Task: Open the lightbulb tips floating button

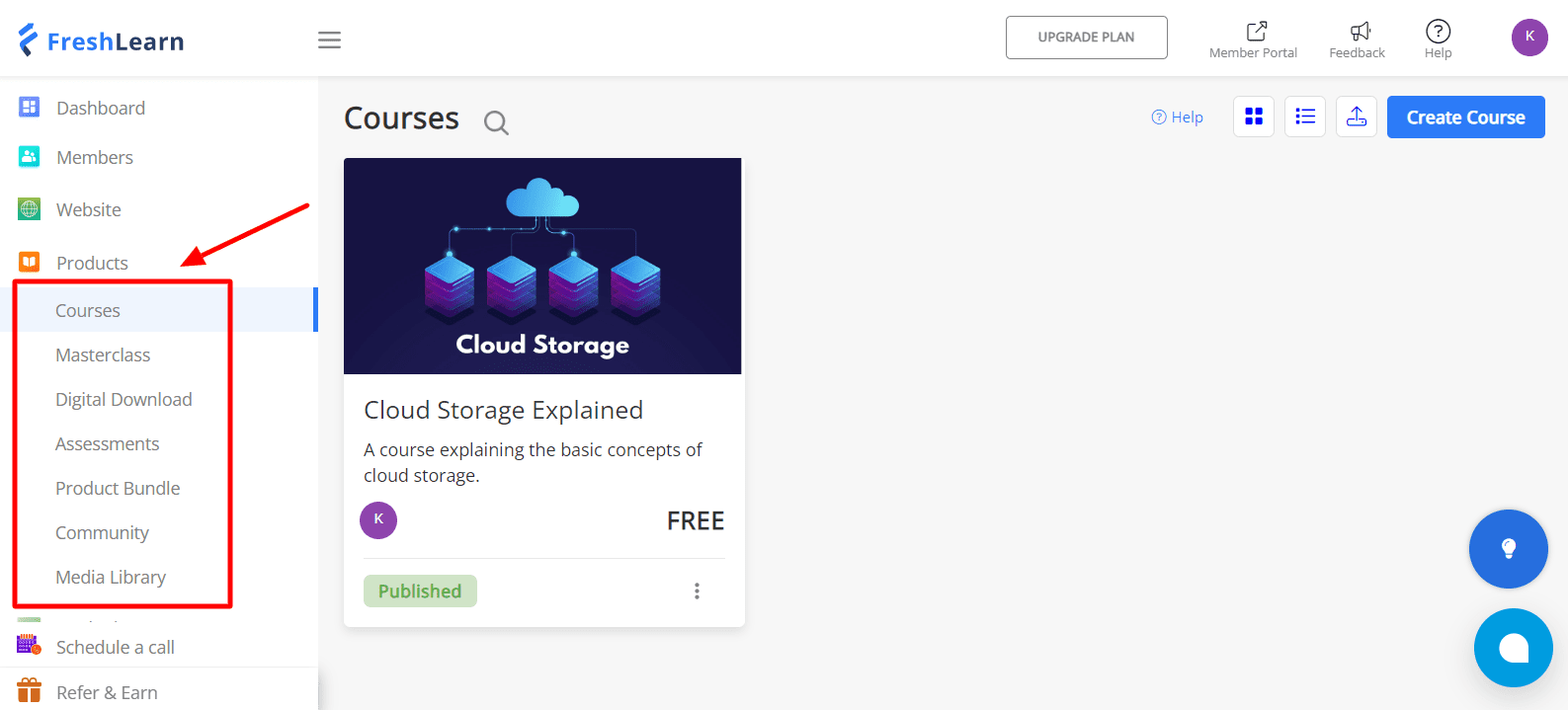Action: tap(1508, 549)
